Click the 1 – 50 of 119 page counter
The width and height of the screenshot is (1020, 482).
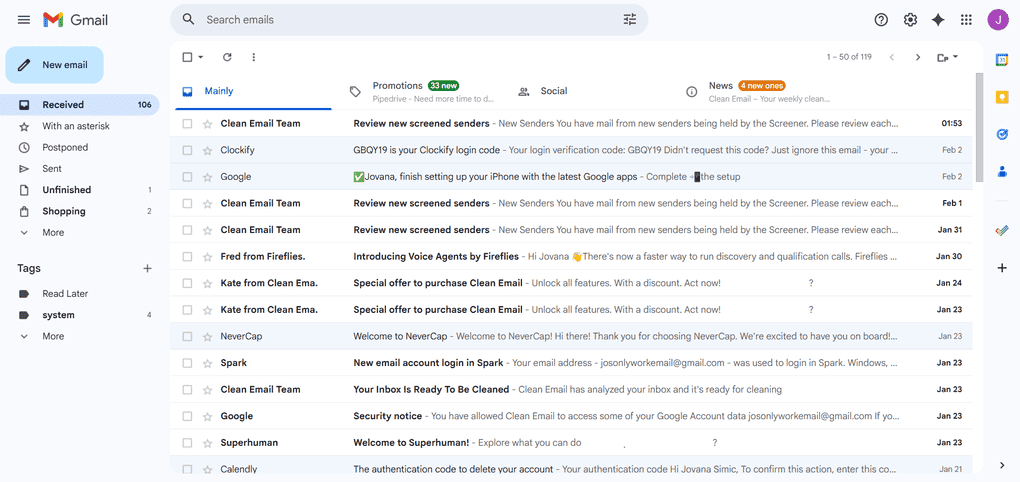[849, 57]
